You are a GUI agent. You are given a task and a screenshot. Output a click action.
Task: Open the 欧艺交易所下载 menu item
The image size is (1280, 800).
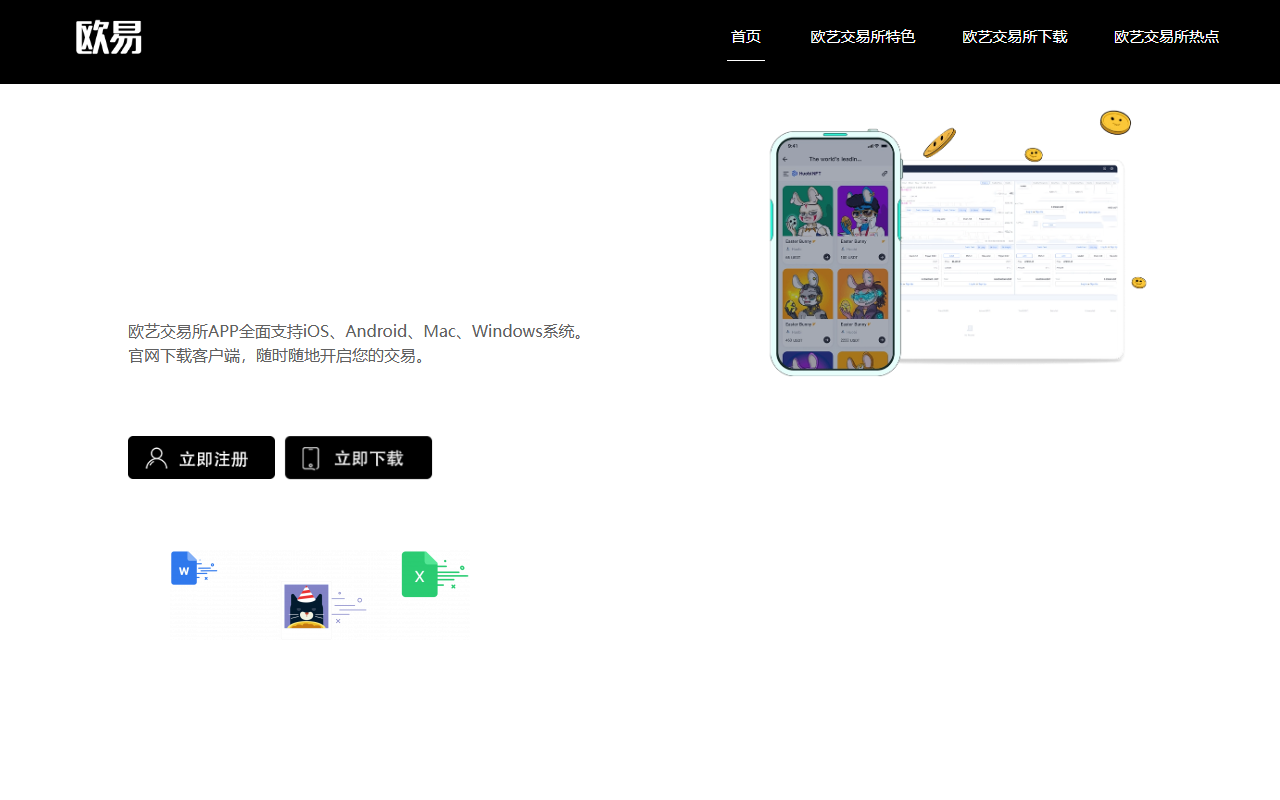click(x=1015, y=37)
